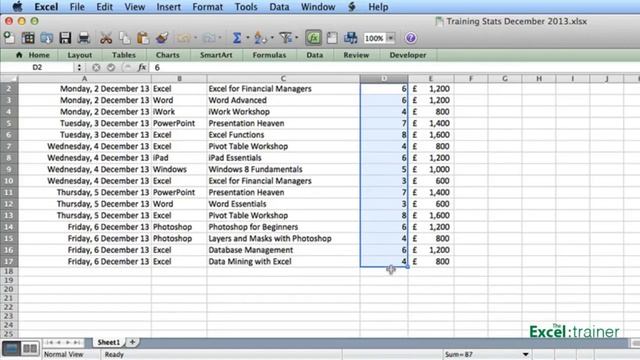
Task: Open the Media Browser icon
Action: click(351, 38)
